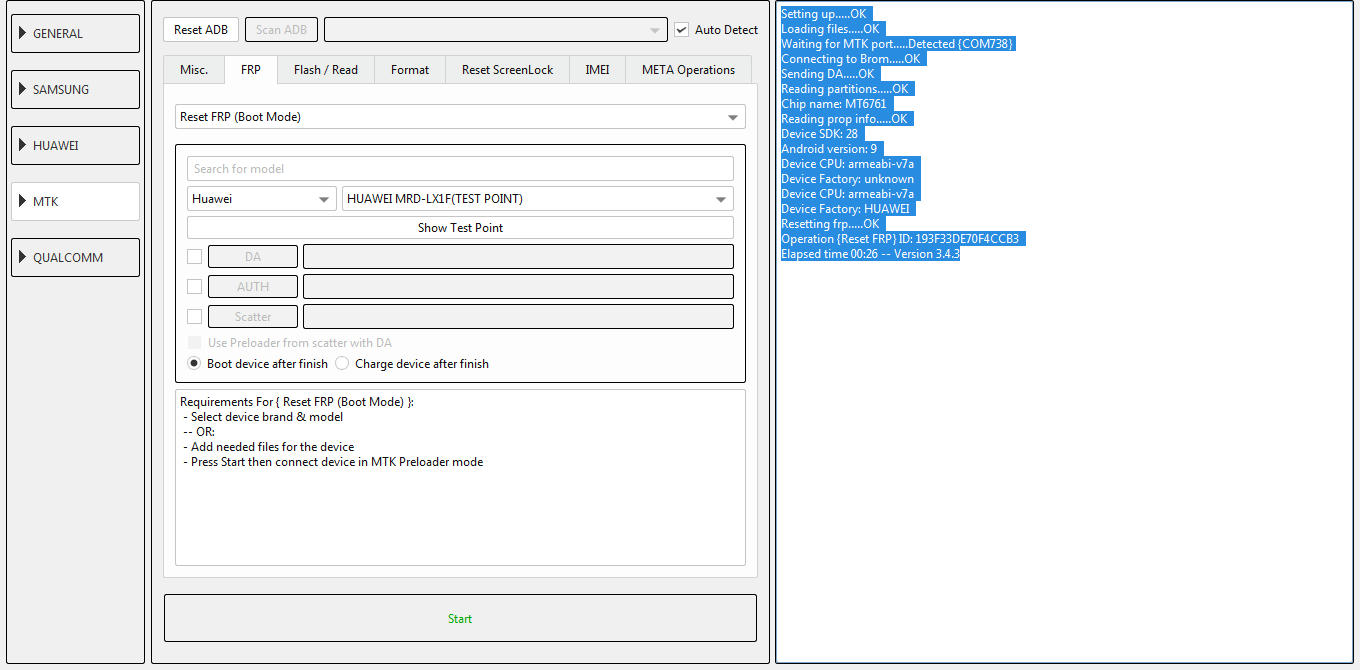1360x670 pixels.
Task: Click the Reset ADB button
Action: (x=201, y=30)
